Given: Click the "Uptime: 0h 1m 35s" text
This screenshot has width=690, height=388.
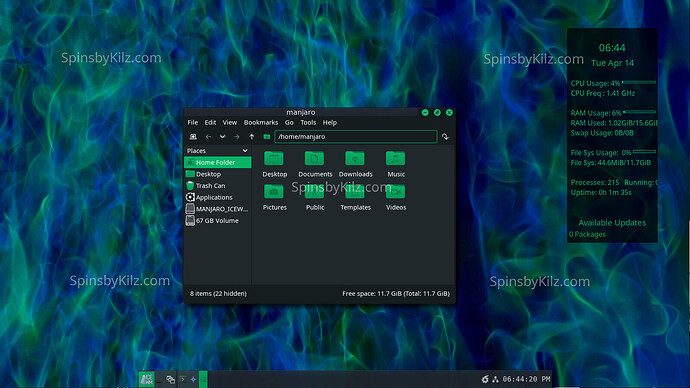Looking at the screenshot, I should tap(601, 193).
